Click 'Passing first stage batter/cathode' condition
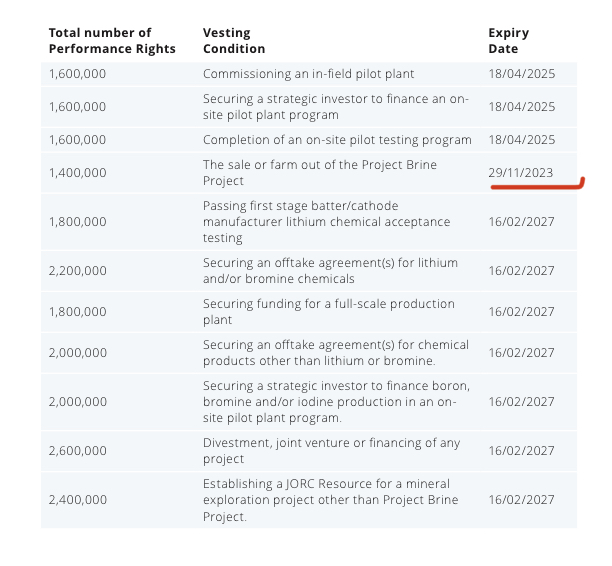Screen dimensions: 612x566 point(326,221)
